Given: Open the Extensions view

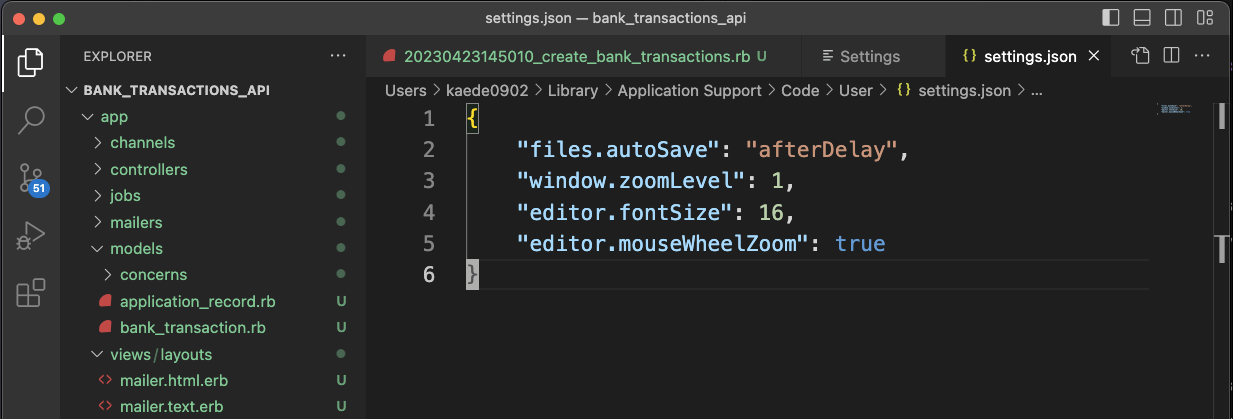Looking at the screenshot, I should tap(30, 294).
